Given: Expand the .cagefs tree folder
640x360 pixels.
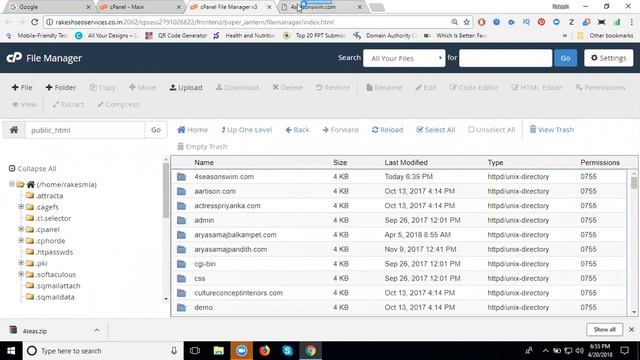Looking at the screenshot, I should tap(21, 207).
